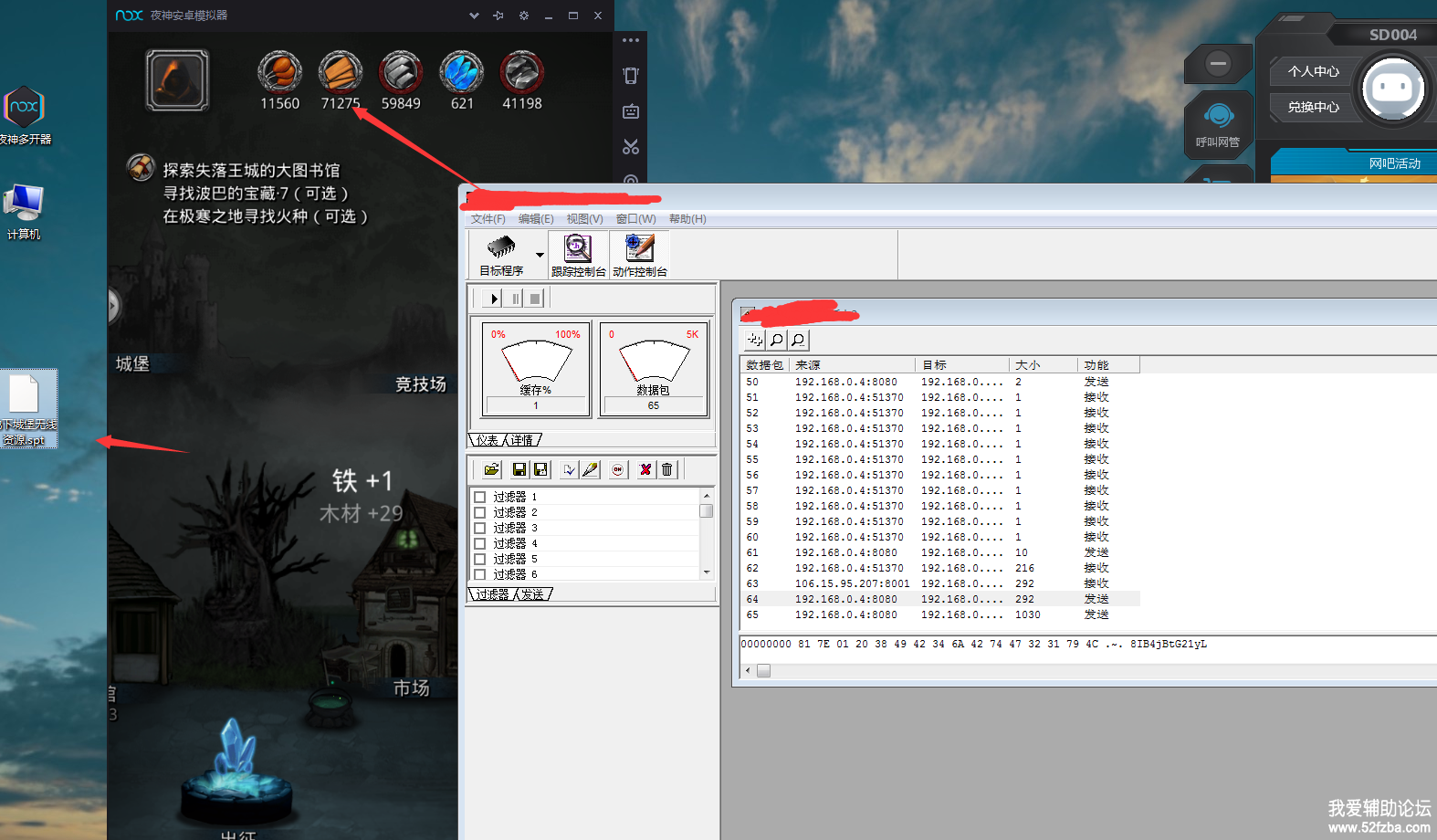This screenshot has height=840, width=1437.
Task: Open 夜神多开器 desktop shortcut
Action: pyautogui.click(x=25, y=116)
